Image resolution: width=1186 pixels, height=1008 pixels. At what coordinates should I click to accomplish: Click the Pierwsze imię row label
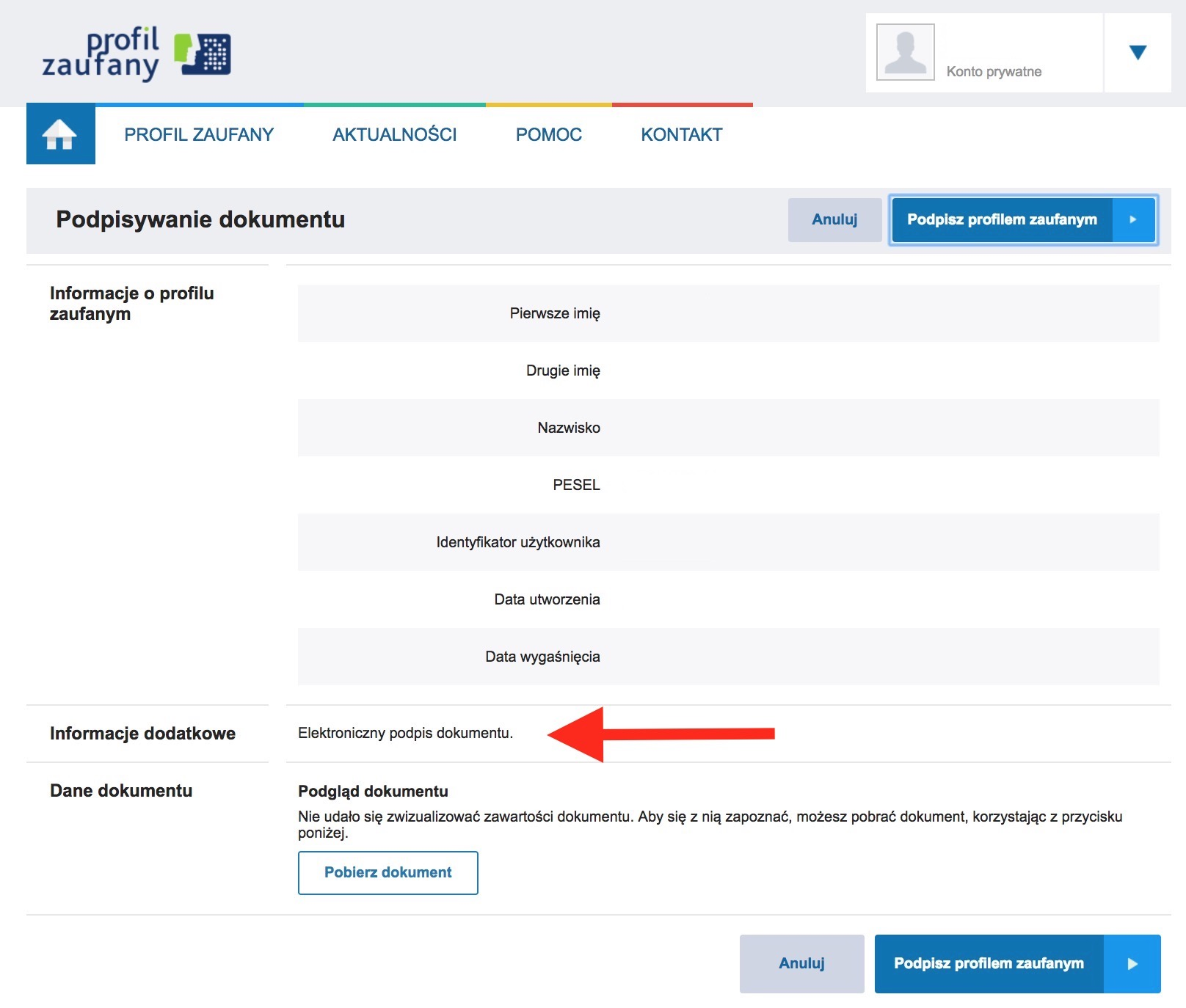[555, 313]
